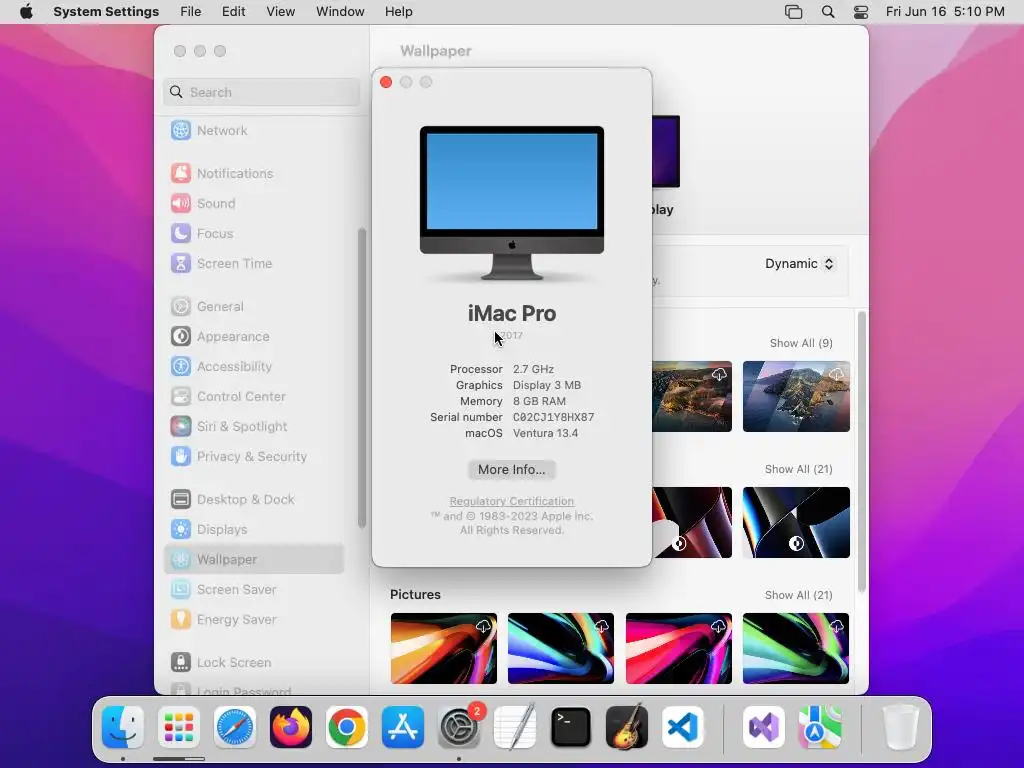Open the File menu
1024x768 pixels.
coord(191,12)
